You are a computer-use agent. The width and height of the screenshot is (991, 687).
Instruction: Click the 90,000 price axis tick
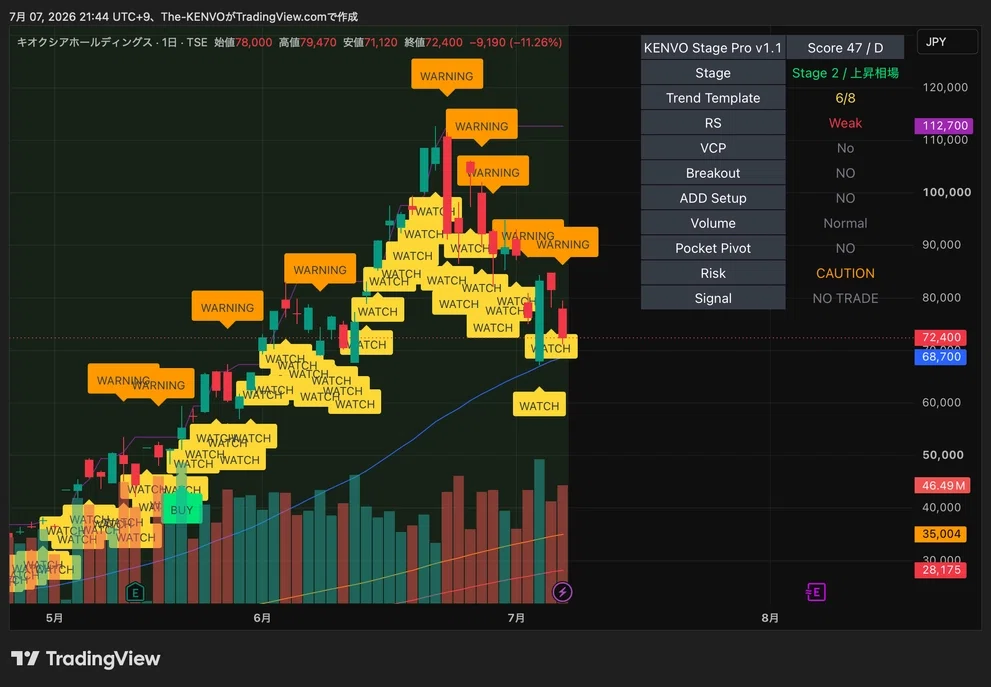pos(941,245)
